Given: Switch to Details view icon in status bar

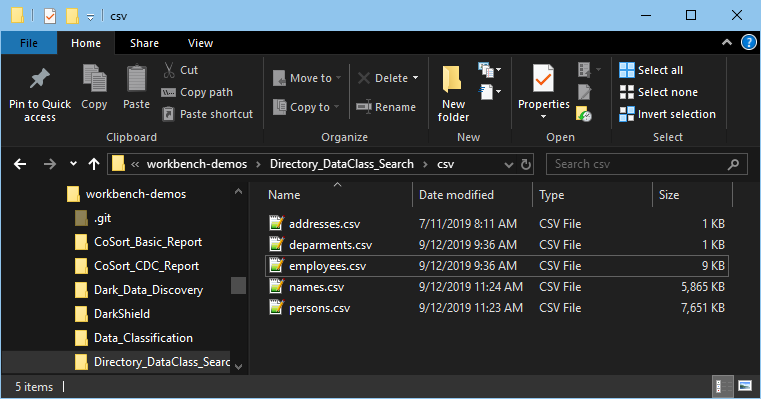Looking at the screenshot, I should coord(723,386).
